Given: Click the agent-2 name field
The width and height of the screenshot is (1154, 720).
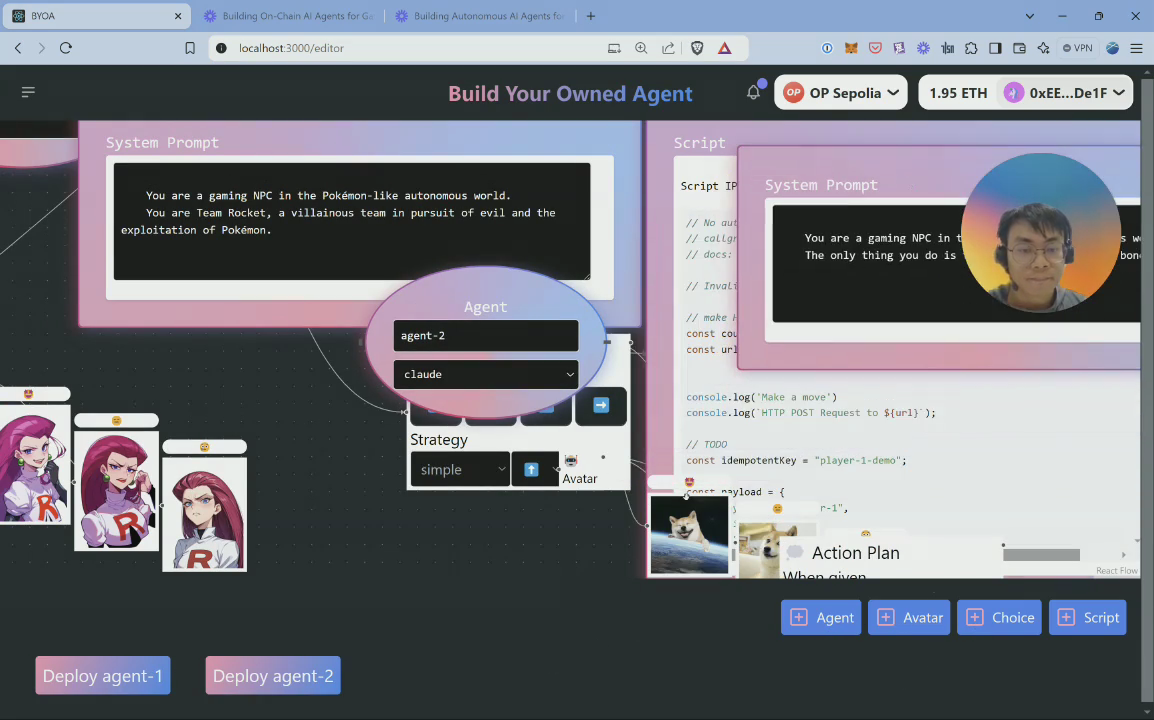Looking at the screenshot, I should point(486,336).
